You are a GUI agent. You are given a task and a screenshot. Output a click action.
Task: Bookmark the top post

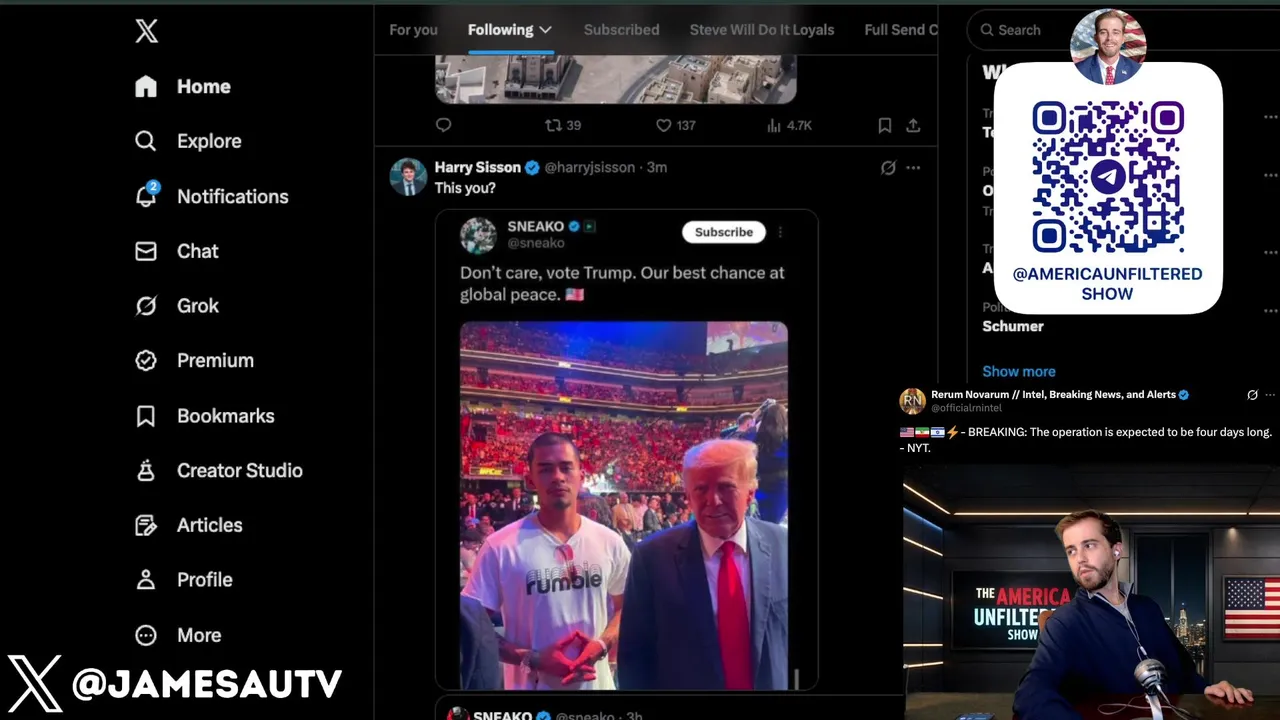(885, 125)
